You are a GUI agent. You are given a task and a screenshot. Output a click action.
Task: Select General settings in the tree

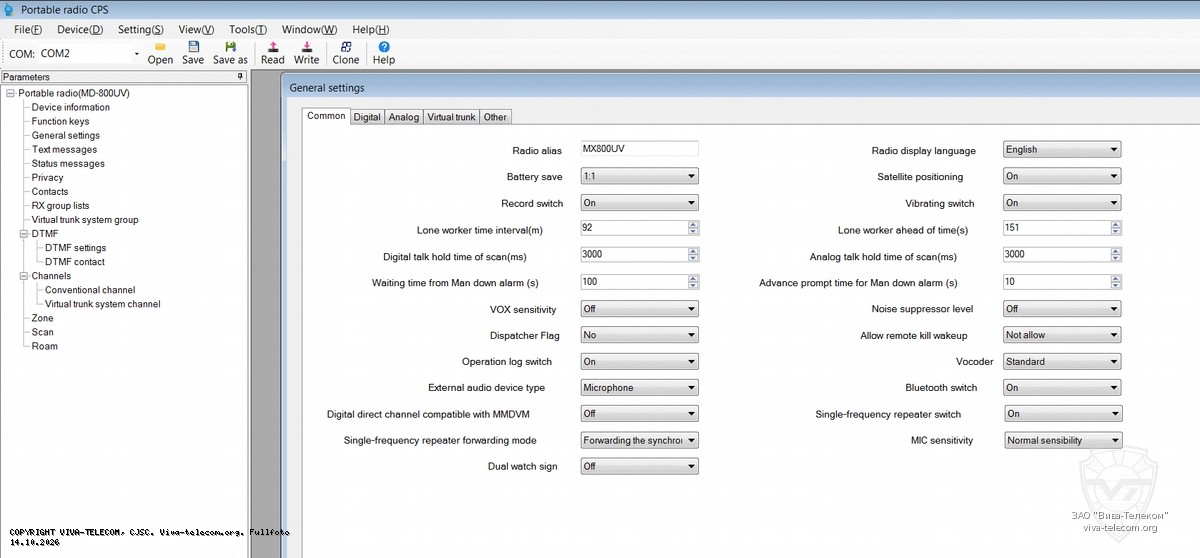pyautogui.click(x=66, y=135)
